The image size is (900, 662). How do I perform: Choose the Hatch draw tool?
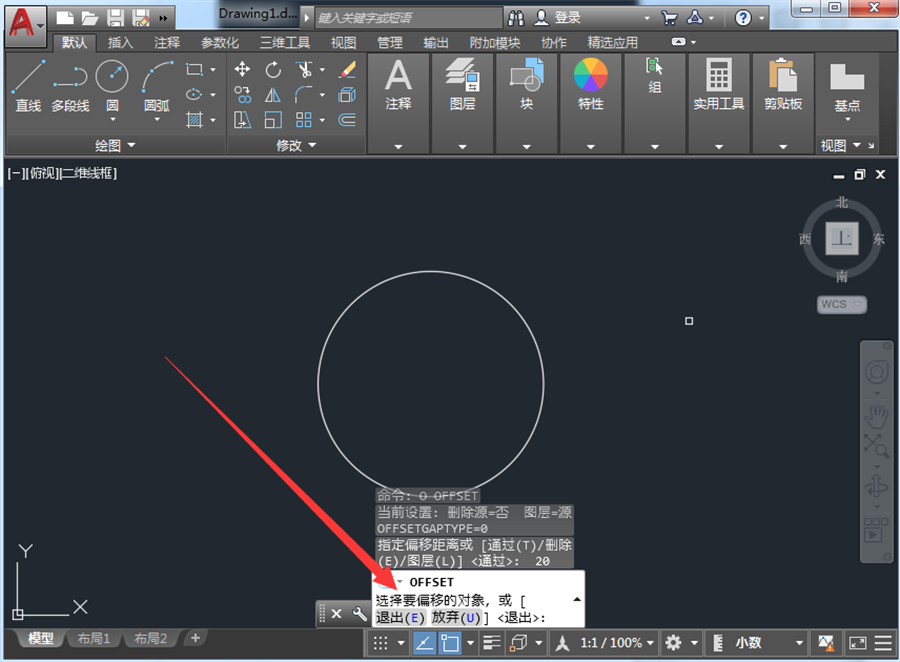pyautogui.click(x=195, y=119)
